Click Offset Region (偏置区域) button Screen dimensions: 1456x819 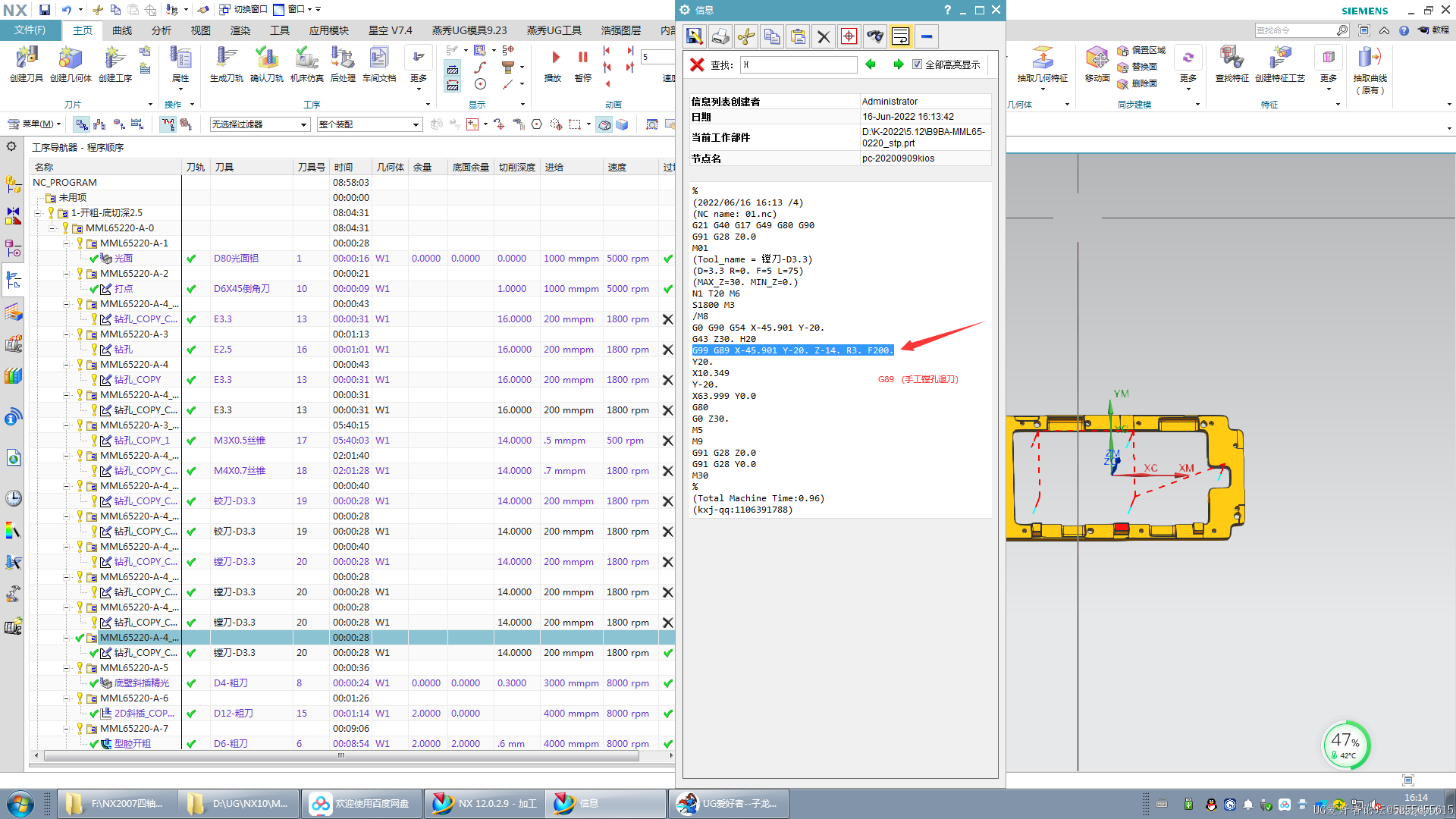1141,50
